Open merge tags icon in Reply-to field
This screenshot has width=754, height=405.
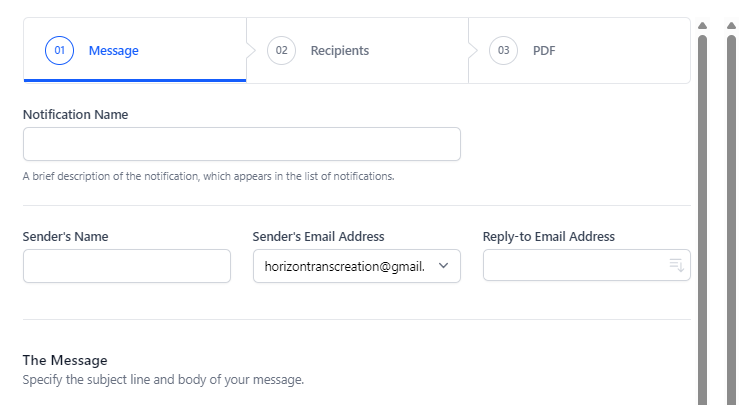pos(676,265)
